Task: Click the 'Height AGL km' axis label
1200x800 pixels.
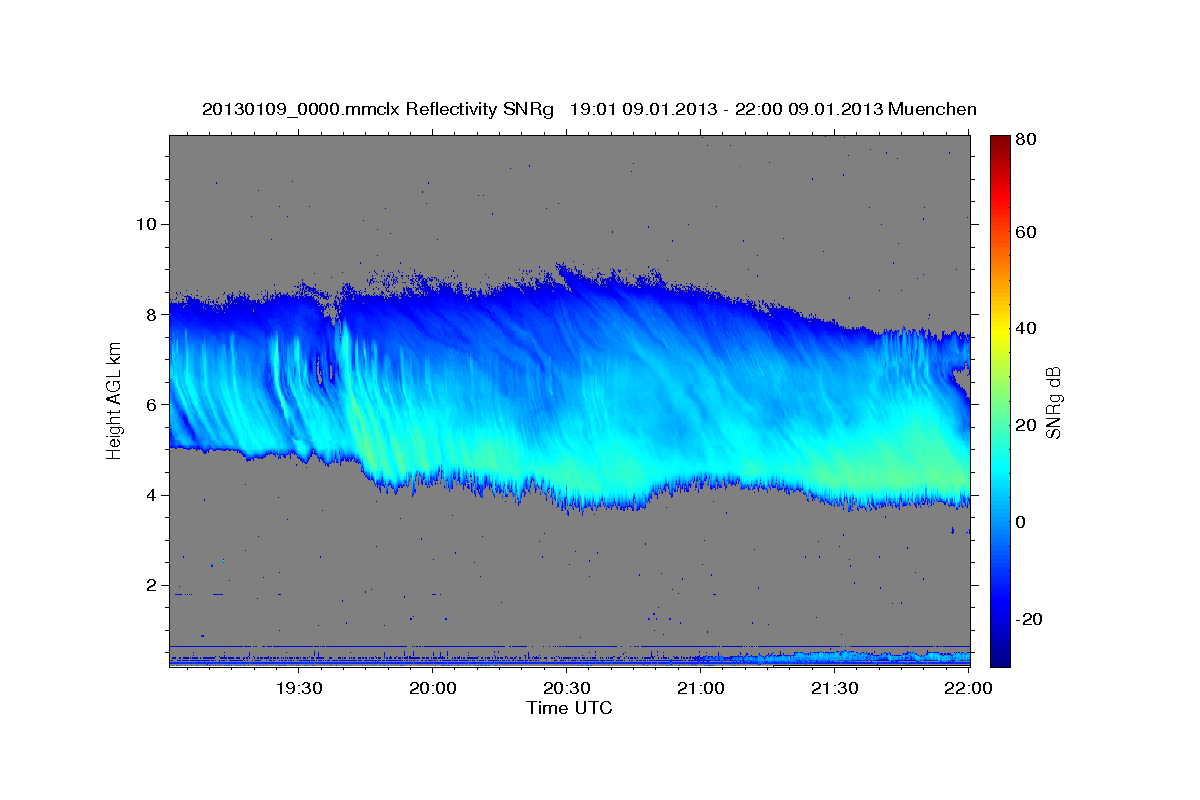Action: [114, 403]
